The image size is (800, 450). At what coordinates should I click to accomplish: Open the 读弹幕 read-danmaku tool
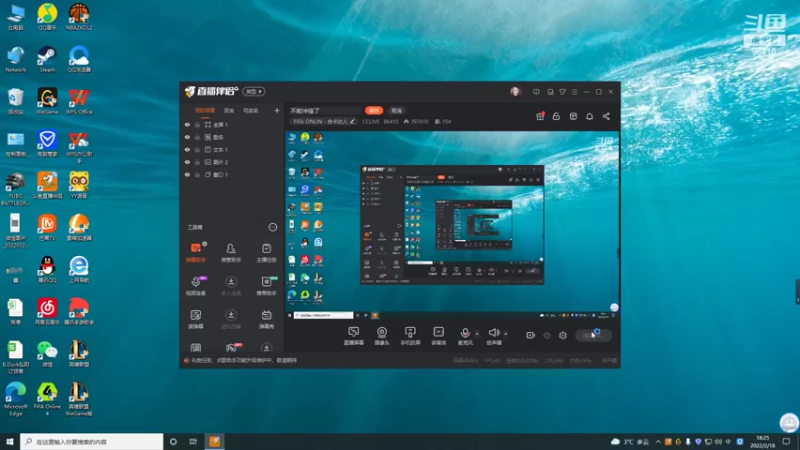point(195,319)
